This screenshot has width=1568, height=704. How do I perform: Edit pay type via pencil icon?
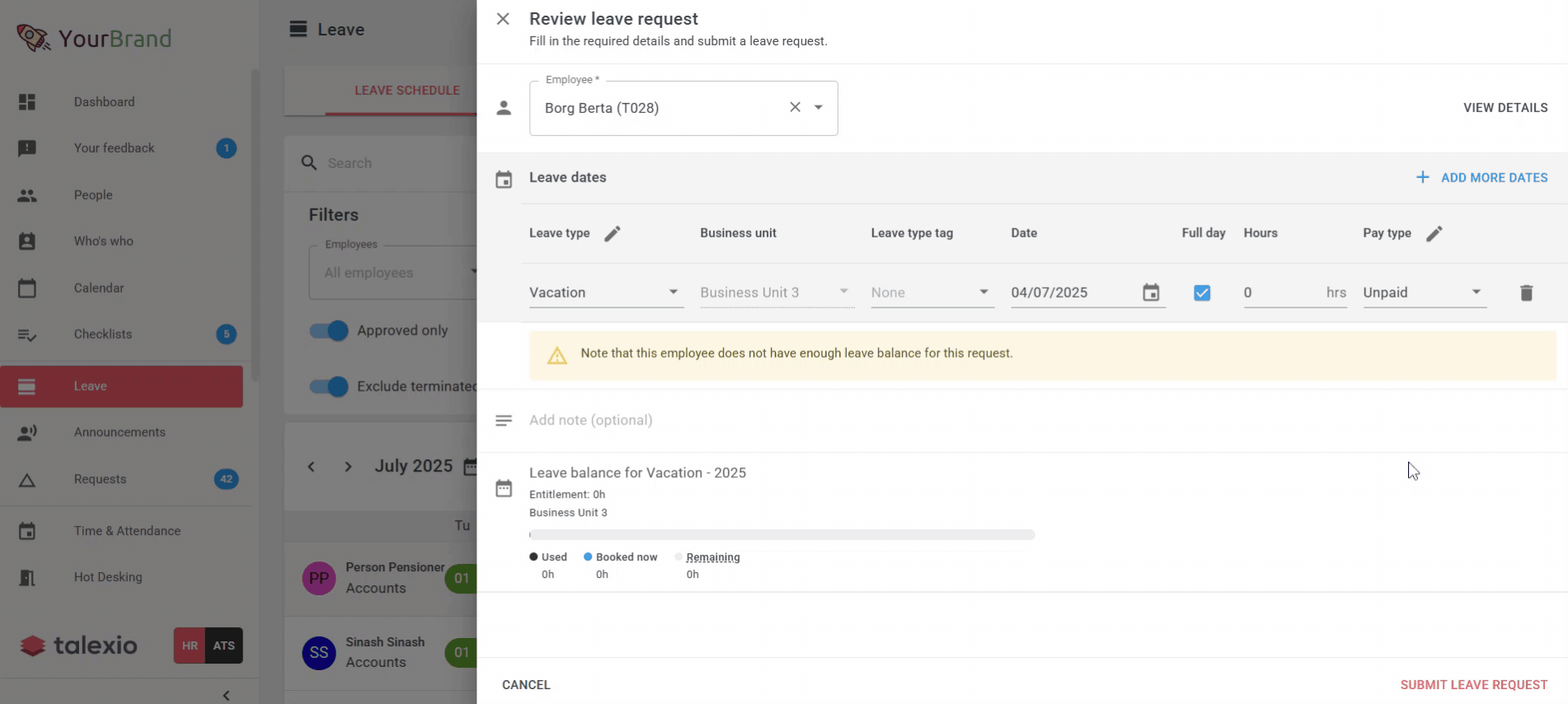[x=1434, y=233]
